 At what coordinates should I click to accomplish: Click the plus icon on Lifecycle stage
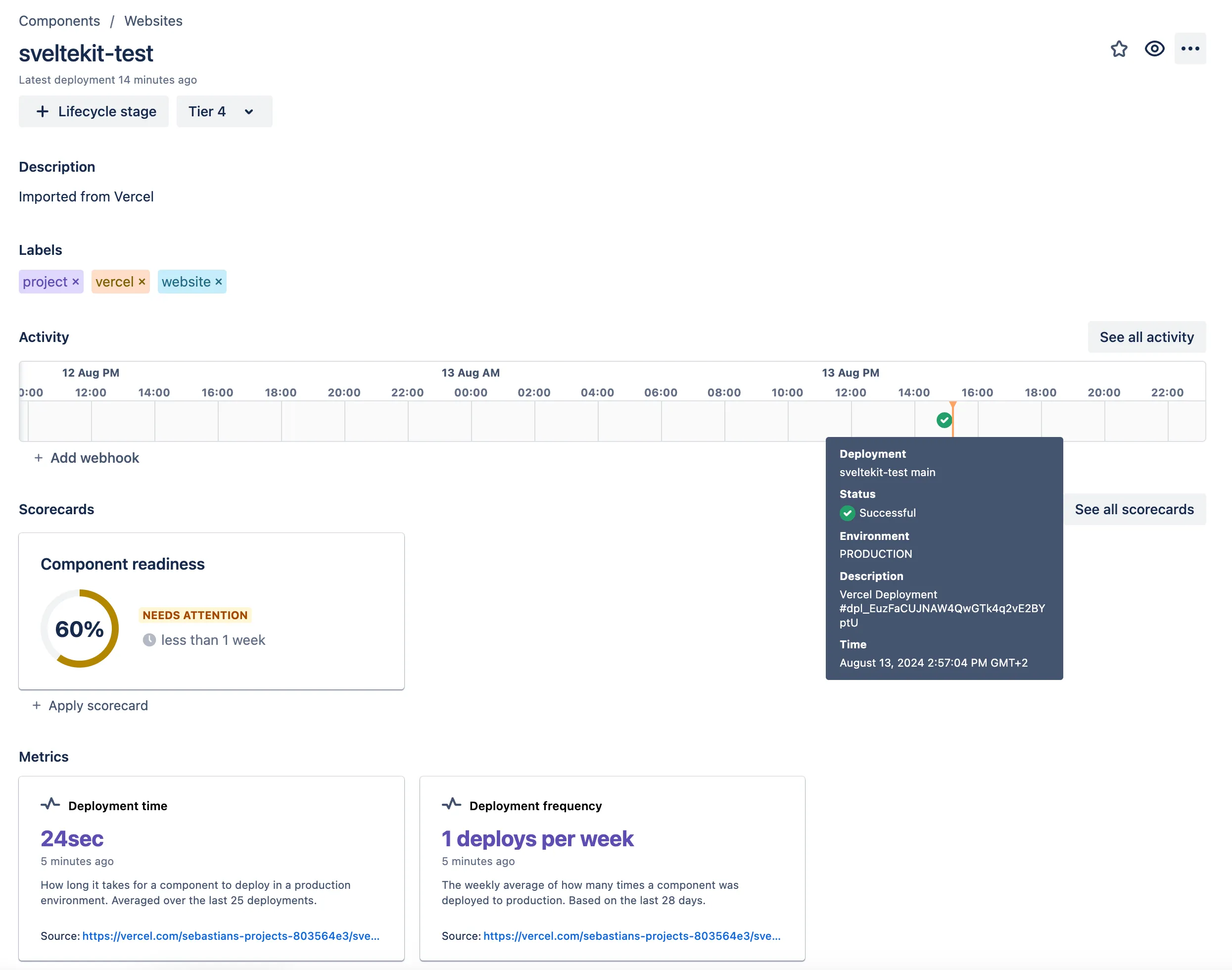point(43,111)
